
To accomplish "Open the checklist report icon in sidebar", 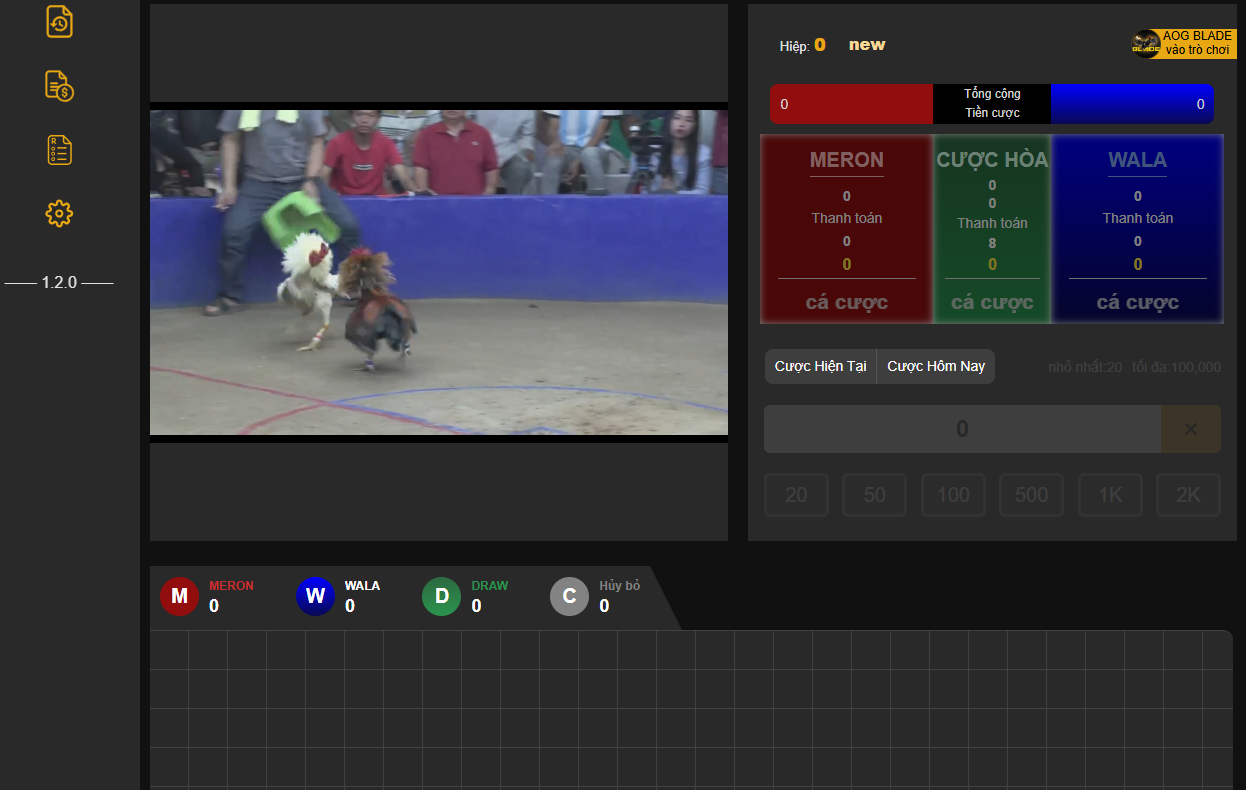I will (59, 150).
